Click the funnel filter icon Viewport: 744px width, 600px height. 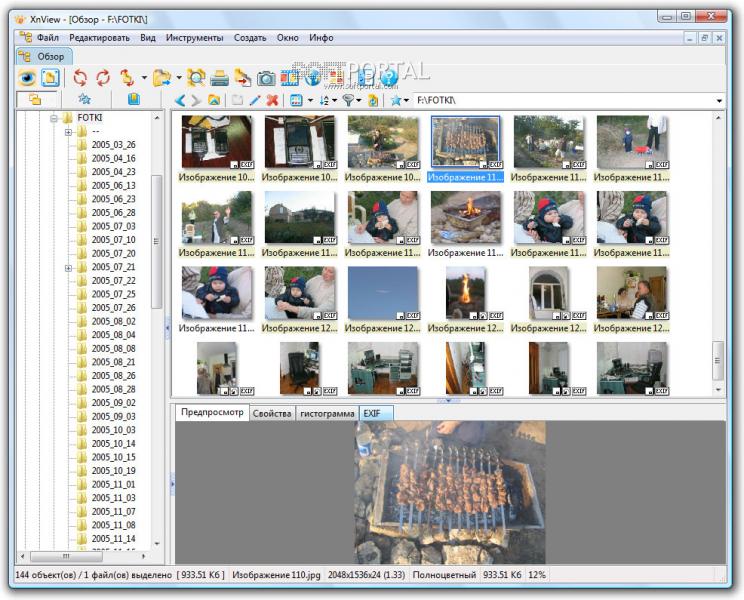click(x=349, y=100)
